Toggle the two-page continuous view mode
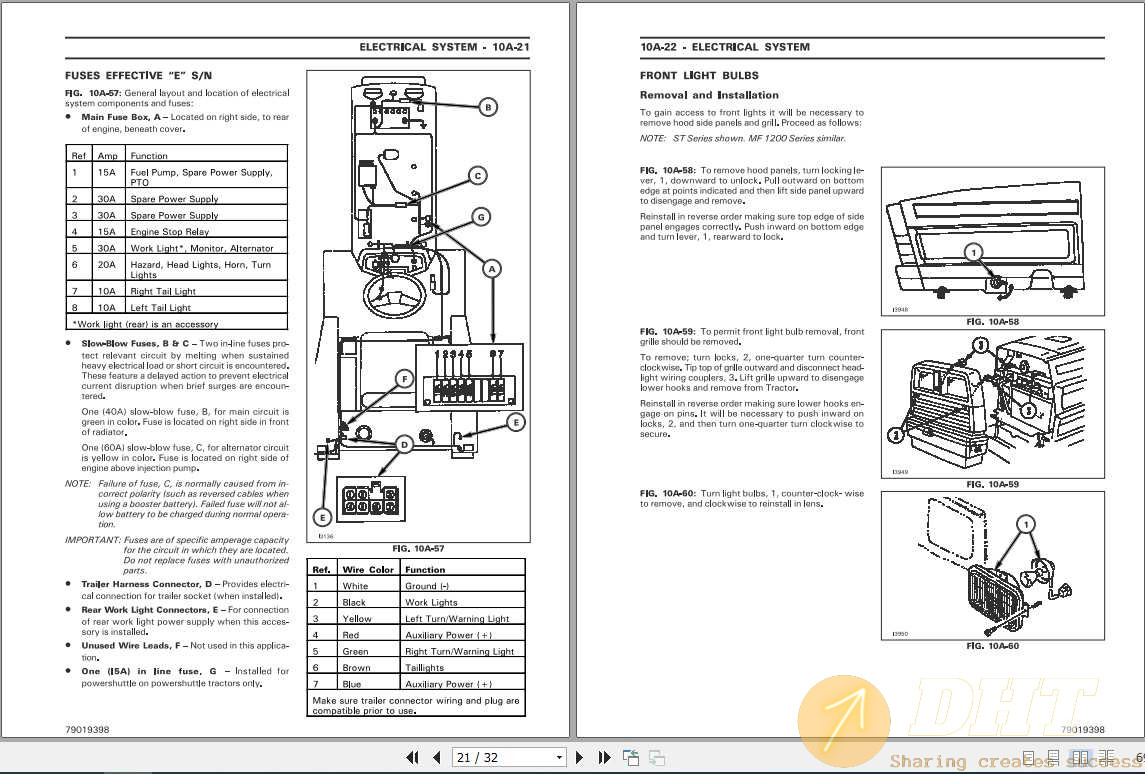Viewport: 1145px width, 774px height. click(x=1104, y=757)
